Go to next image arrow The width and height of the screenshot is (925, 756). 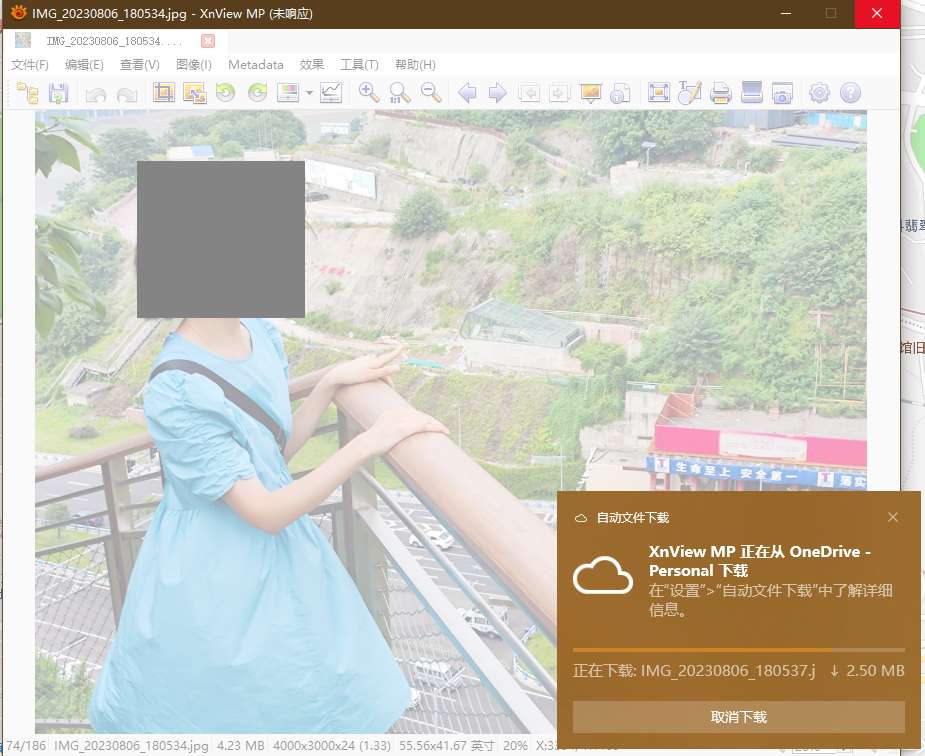(498, 93)
